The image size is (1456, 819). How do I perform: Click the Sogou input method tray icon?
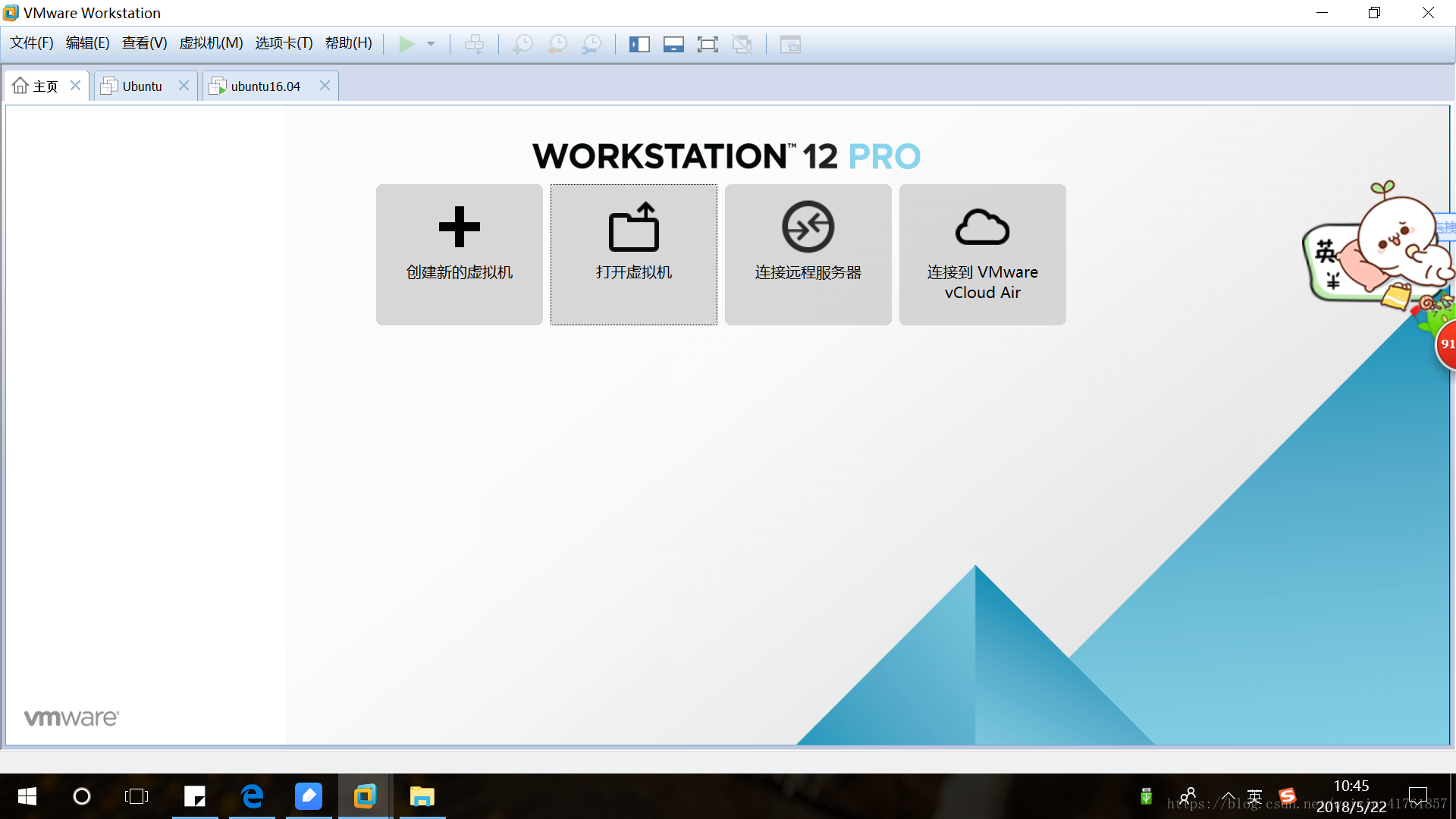point(1288,796)
